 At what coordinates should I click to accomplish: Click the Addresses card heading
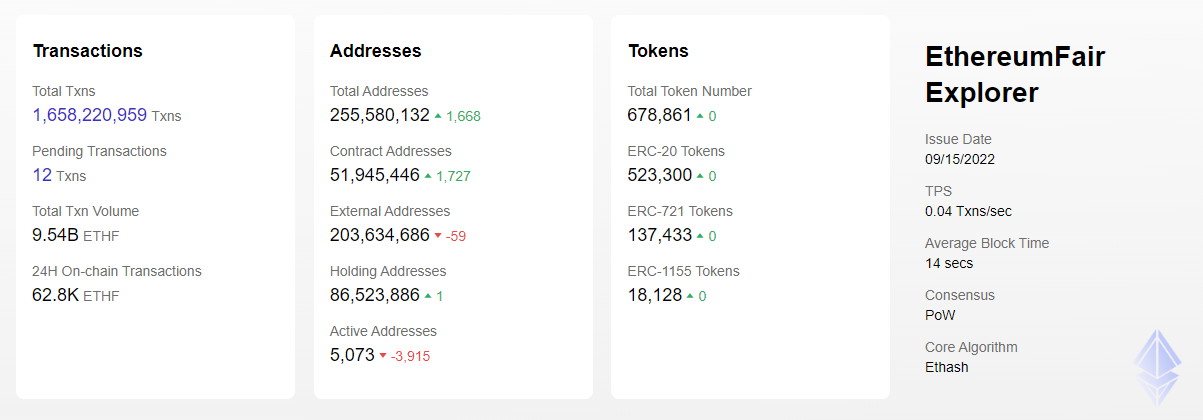click(x=375, y=50)
